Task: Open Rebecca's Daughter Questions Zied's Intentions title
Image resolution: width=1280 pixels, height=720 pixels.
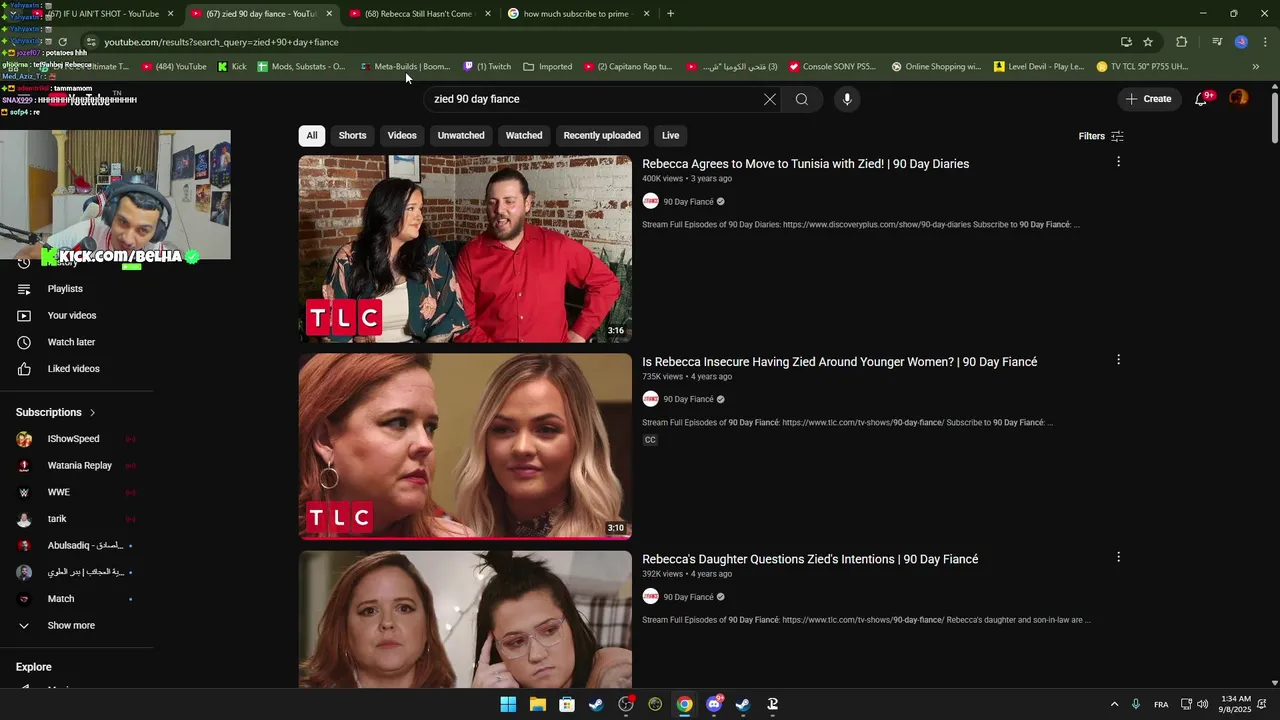Action: coord(810,559)
